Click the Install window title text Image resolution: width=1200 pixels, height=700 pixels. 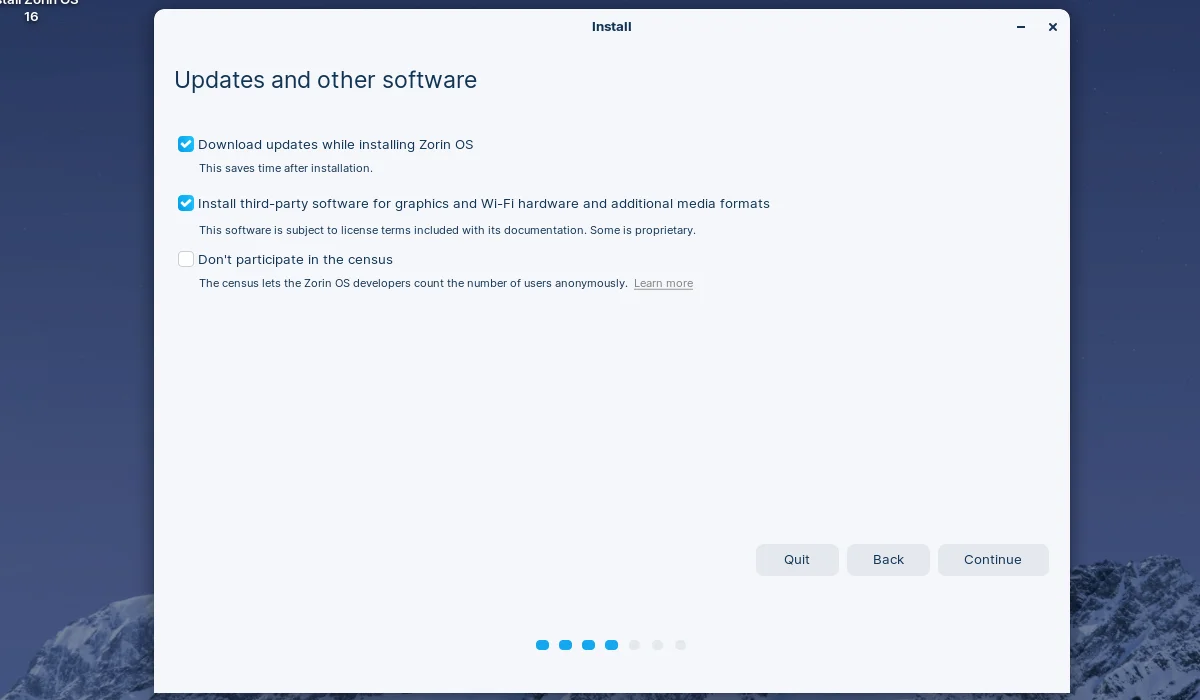(x=612, y=27)
